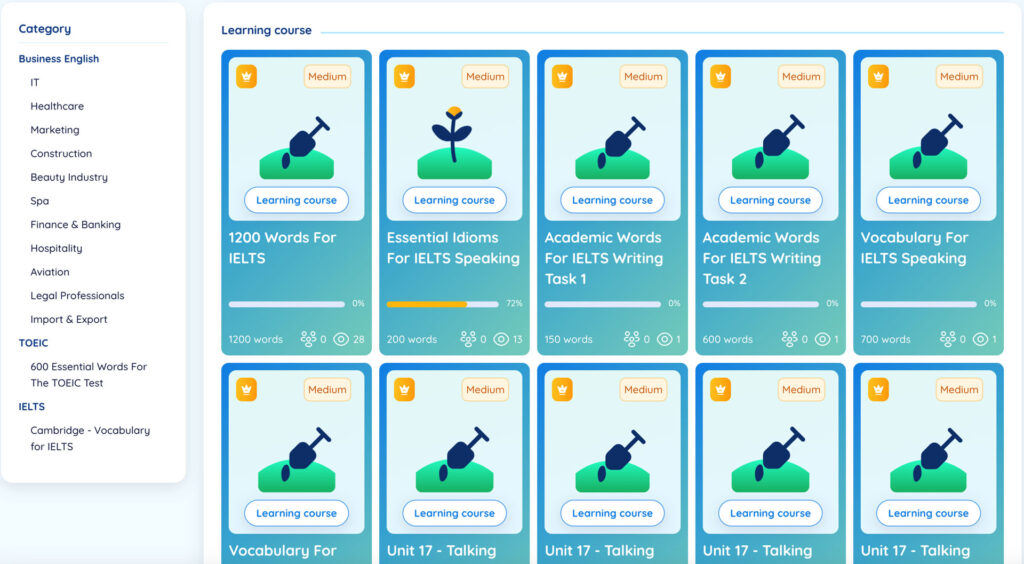This screenshot has width=1024, height=564.
Task: Select Healthcare category
Action: pyautogui.click(x=57, y=106)
